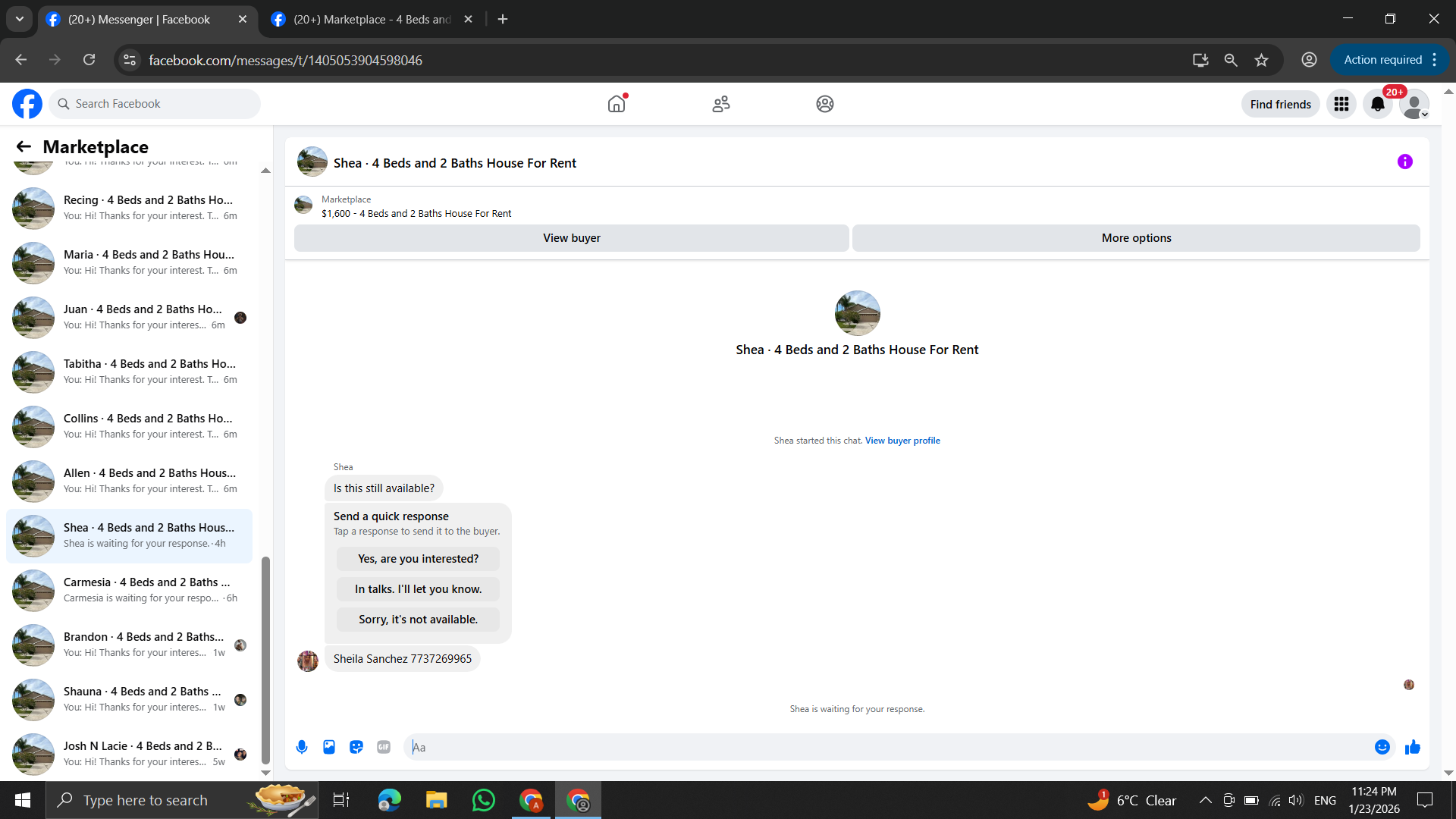Open the emoji picker in composer
This screenshot has width=1456, height=819.
pyautogui.click(x=1382, y=747)
